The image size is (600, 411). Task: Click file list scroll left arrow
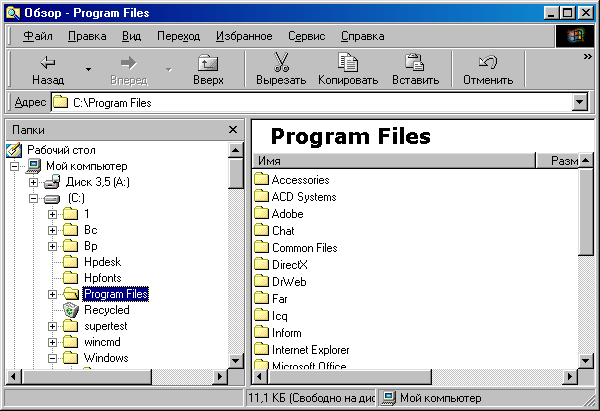260,377
